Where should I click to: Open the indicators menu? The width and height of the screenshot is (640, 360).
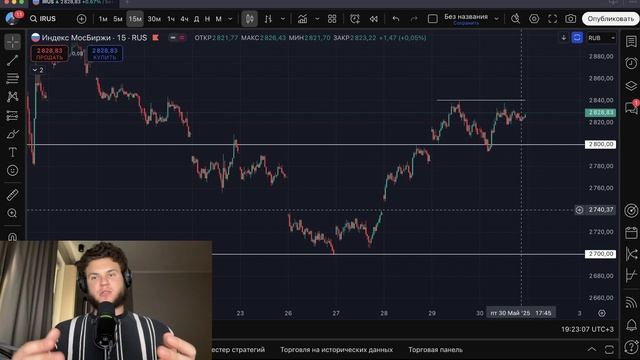point(302,19)
